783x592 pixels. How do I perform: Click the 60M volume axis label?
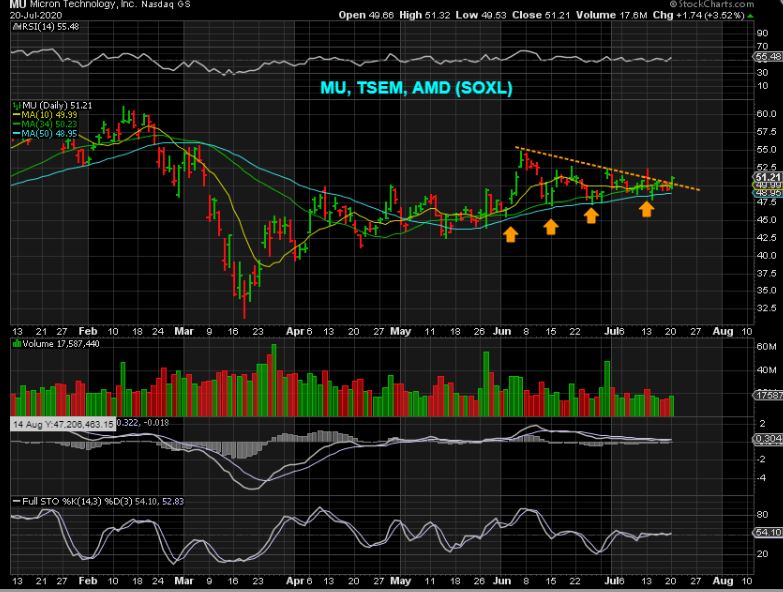point(767,346)
